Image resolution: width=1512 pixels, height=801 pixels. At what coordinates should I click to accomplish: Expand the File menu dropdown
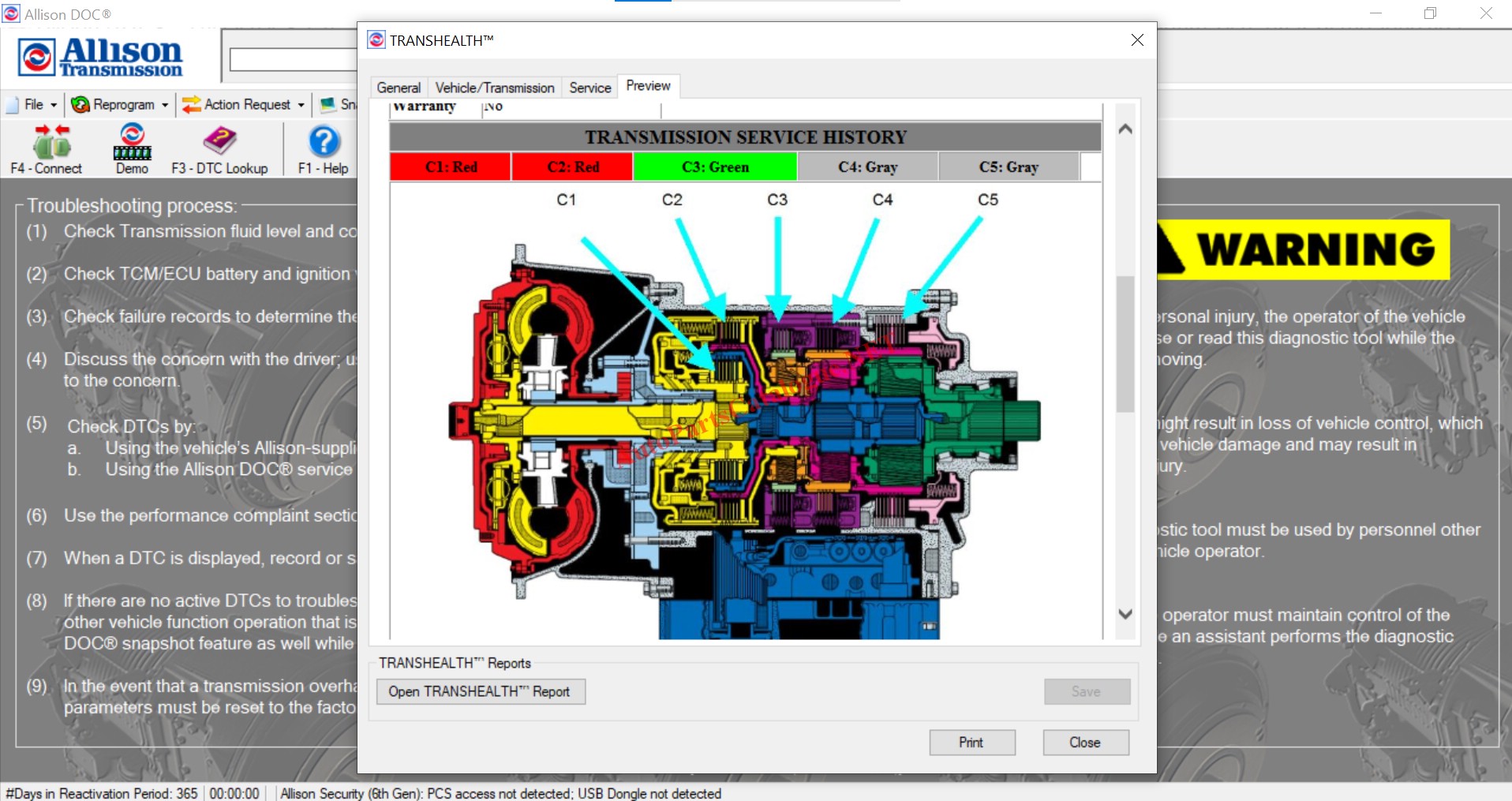click(x=54, y=105)
